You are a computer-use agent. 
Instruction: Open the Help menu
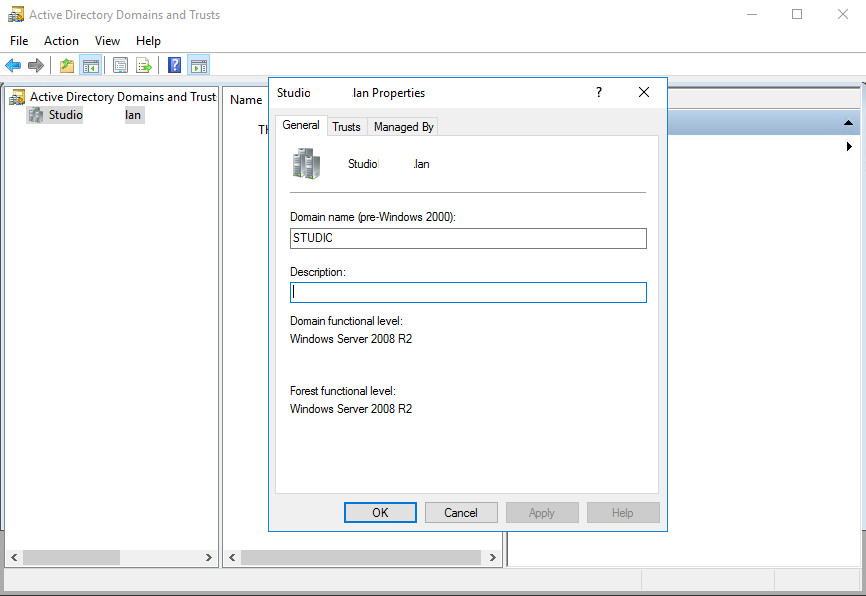pos(148,41)
